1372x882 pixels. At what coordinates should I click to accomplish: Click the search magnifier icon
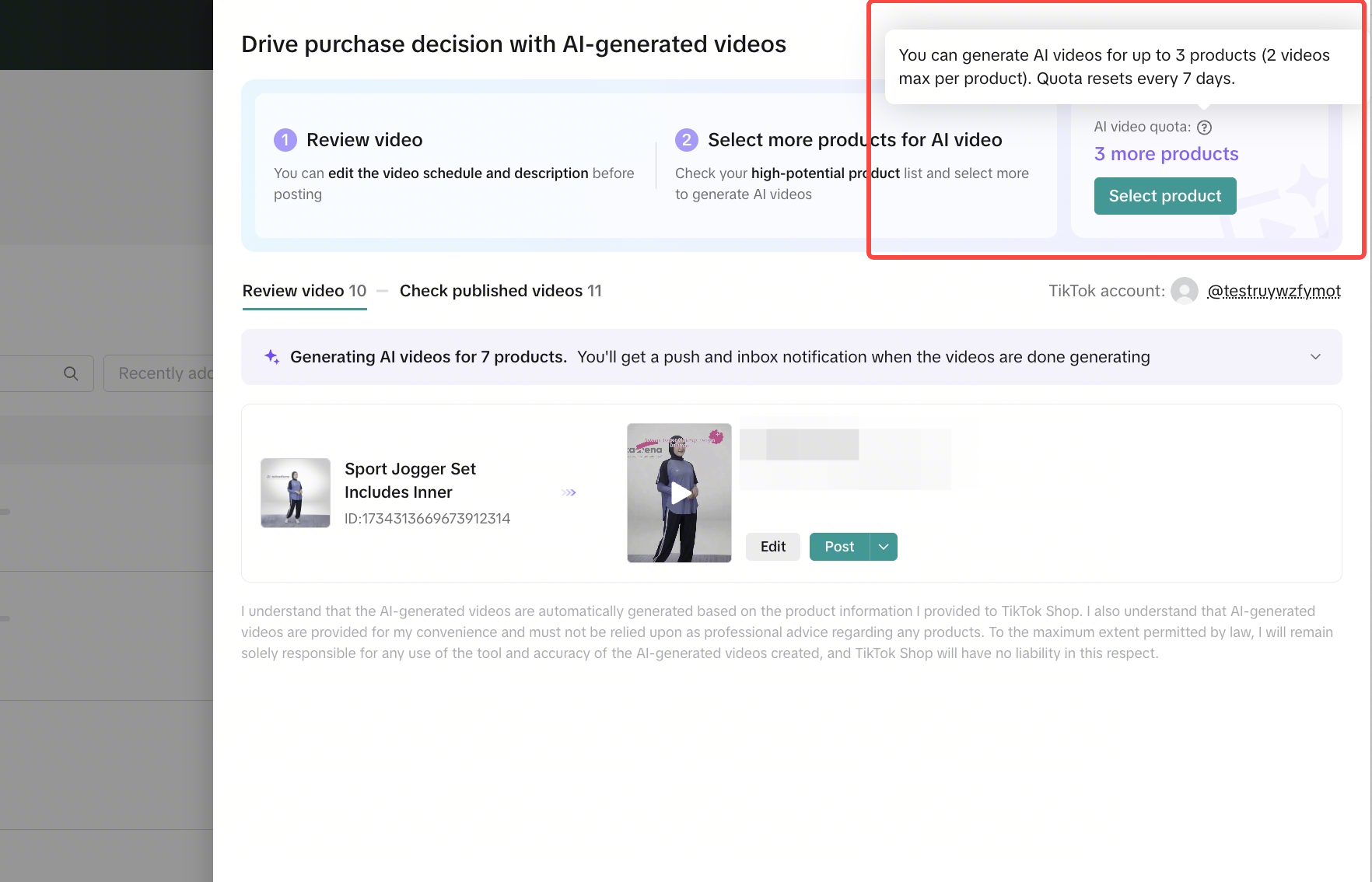click(71, 373)
